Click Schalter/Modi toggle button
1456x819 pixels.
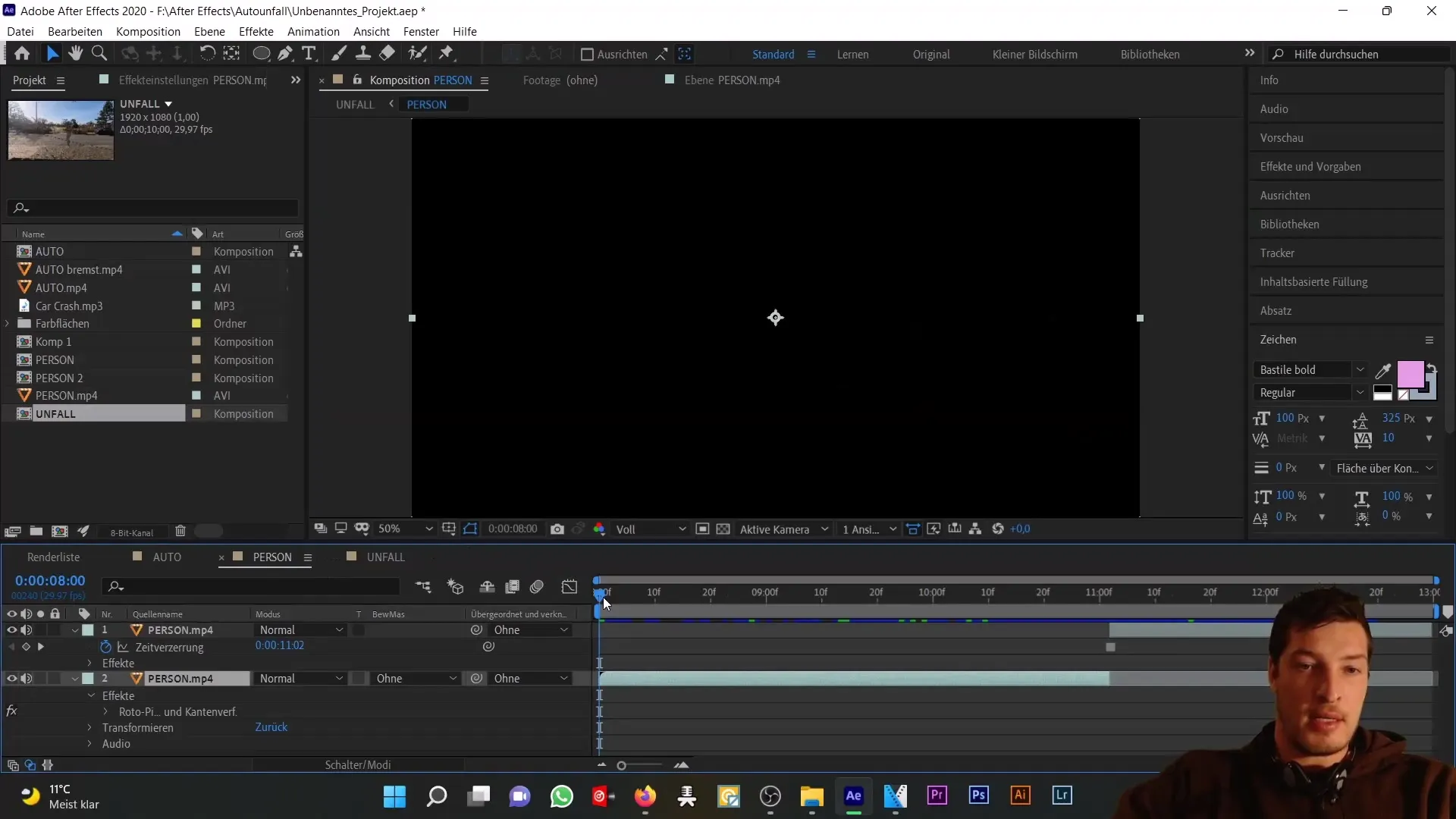pyautogui.click(x=357, y=765)
